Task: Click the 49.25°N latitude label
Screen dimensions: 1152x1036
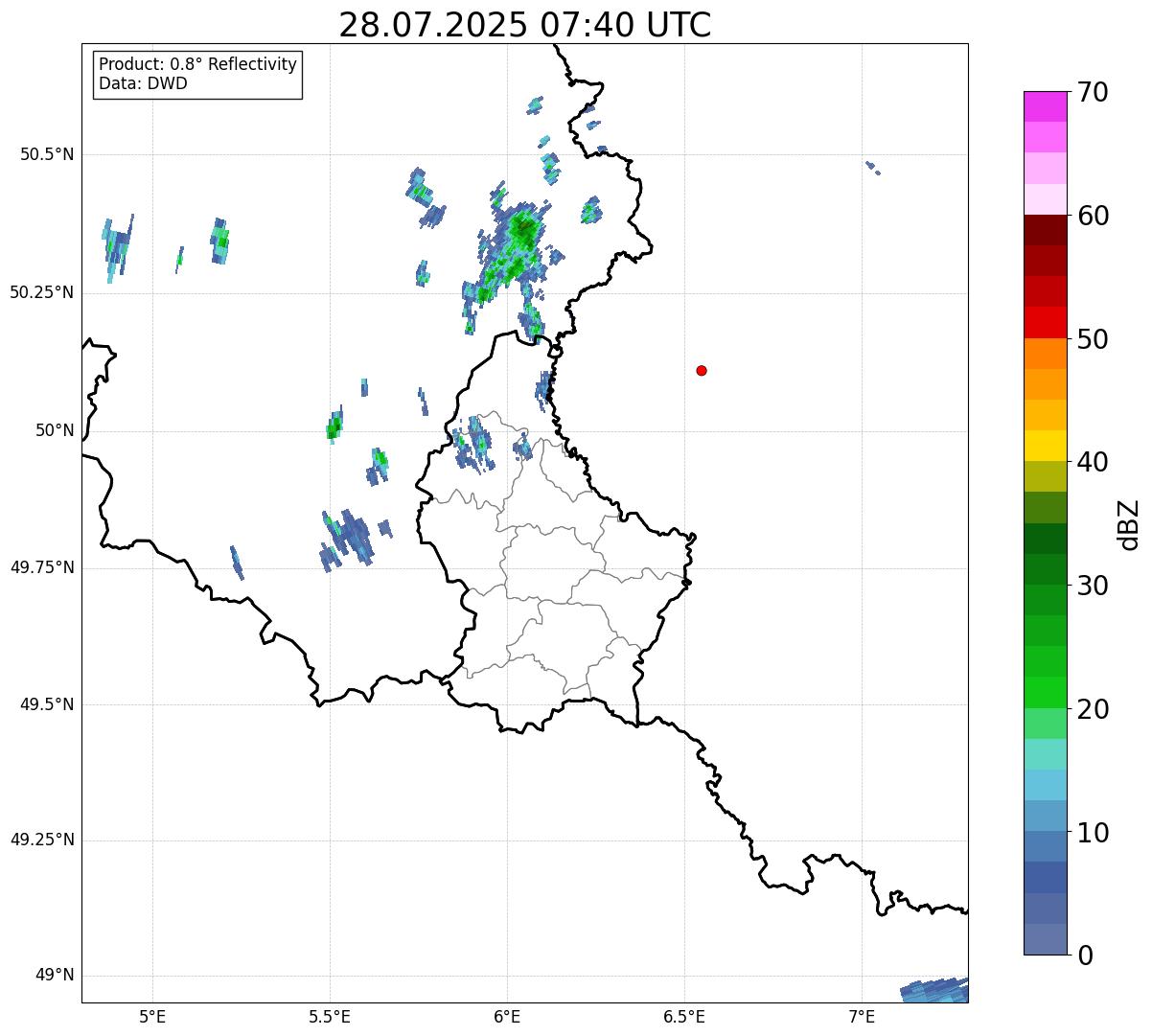Action: pyautogui.click(x=42, y=840)
